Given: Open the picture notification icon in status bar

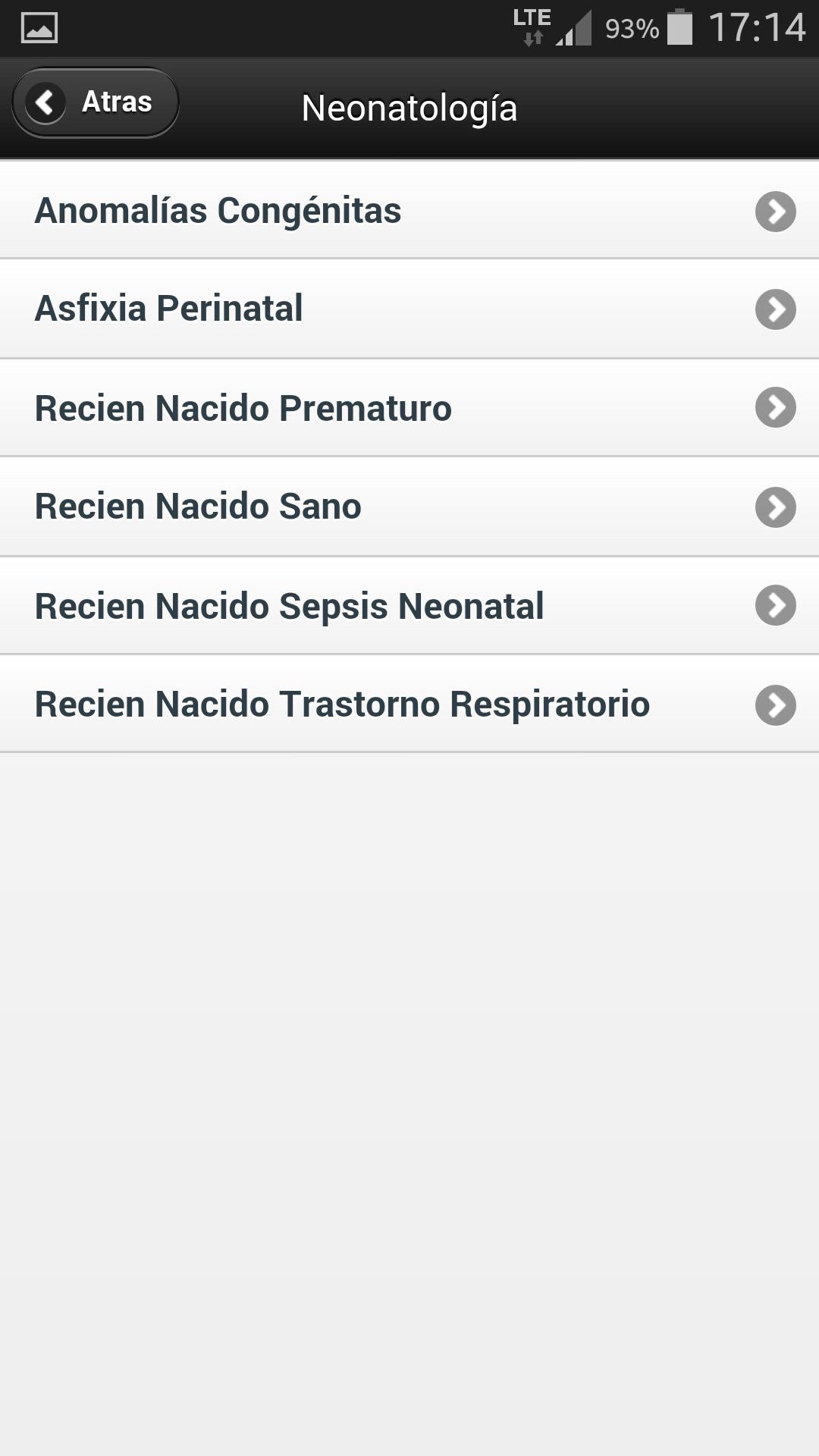Looking at the screenshot, I should (39, 28).
